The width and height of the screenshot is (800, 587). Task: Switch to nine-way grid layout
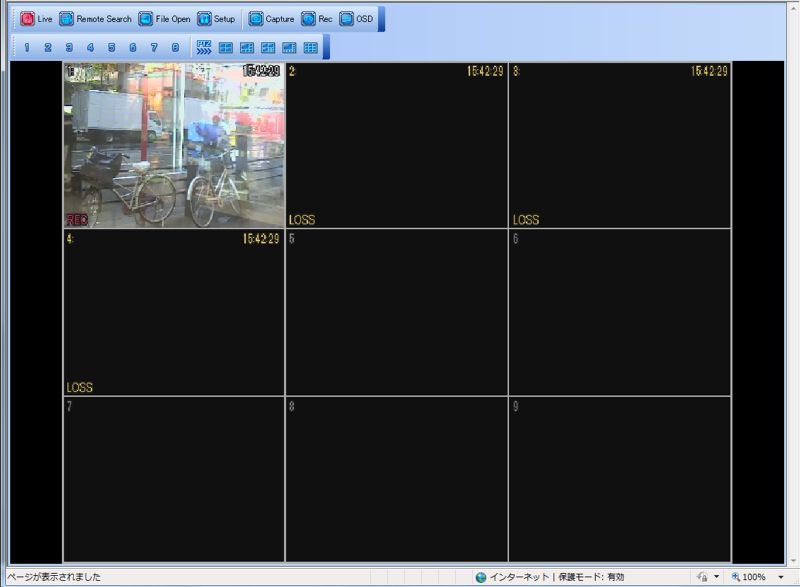(311, 48)
